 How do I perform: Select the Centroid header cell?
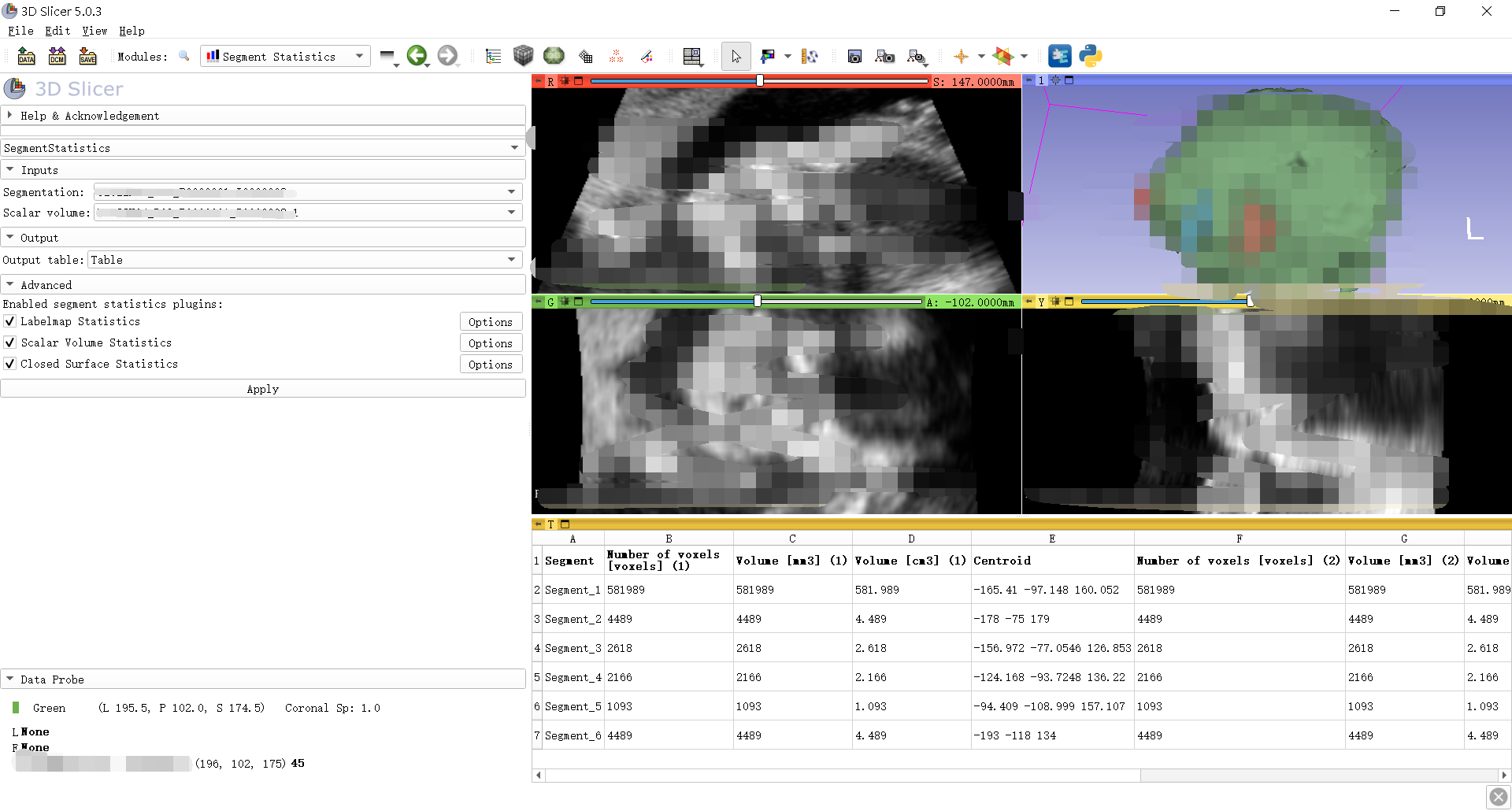tap(1052, 561)
